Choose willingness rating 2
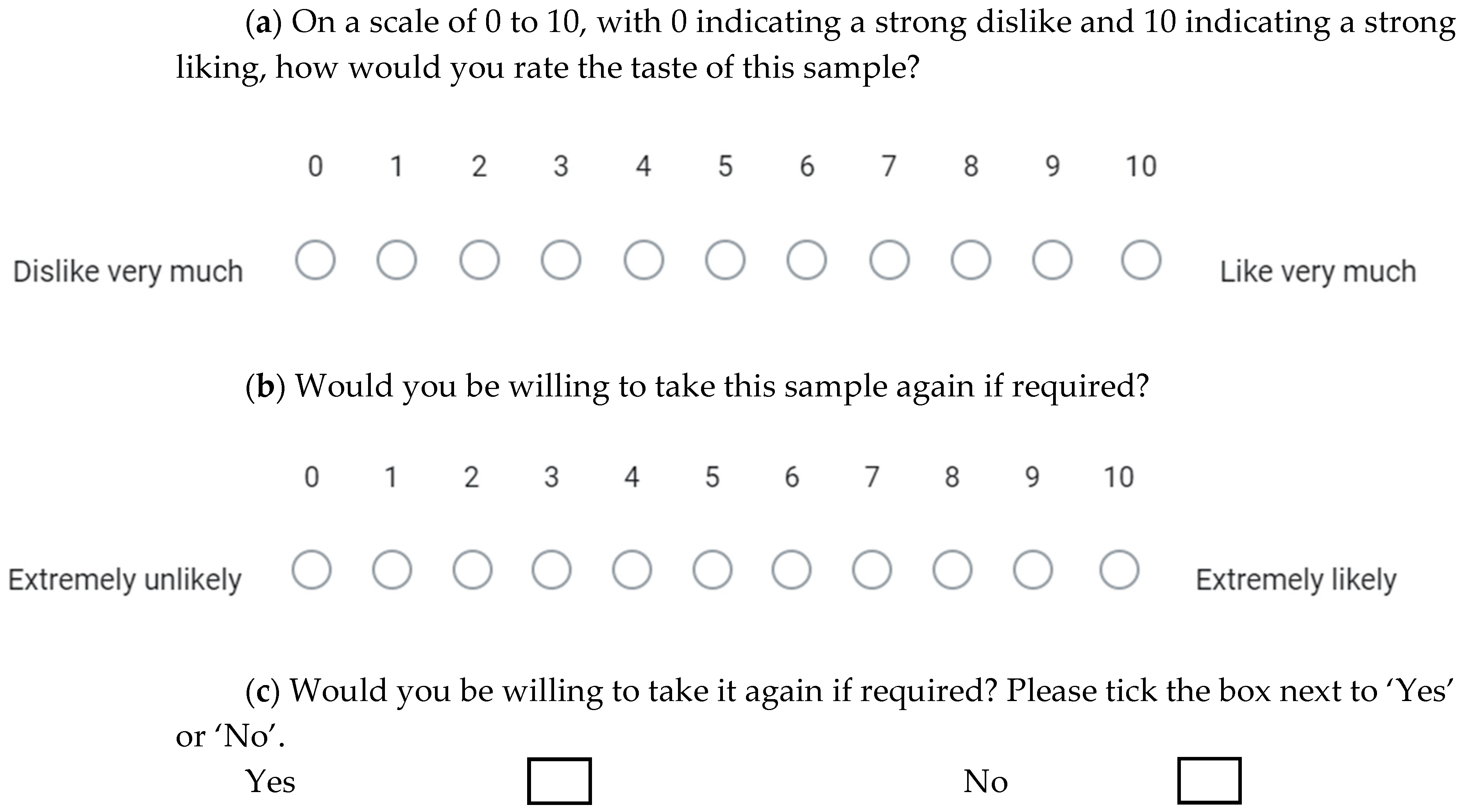1463x812 pixels. coord(472,569)
